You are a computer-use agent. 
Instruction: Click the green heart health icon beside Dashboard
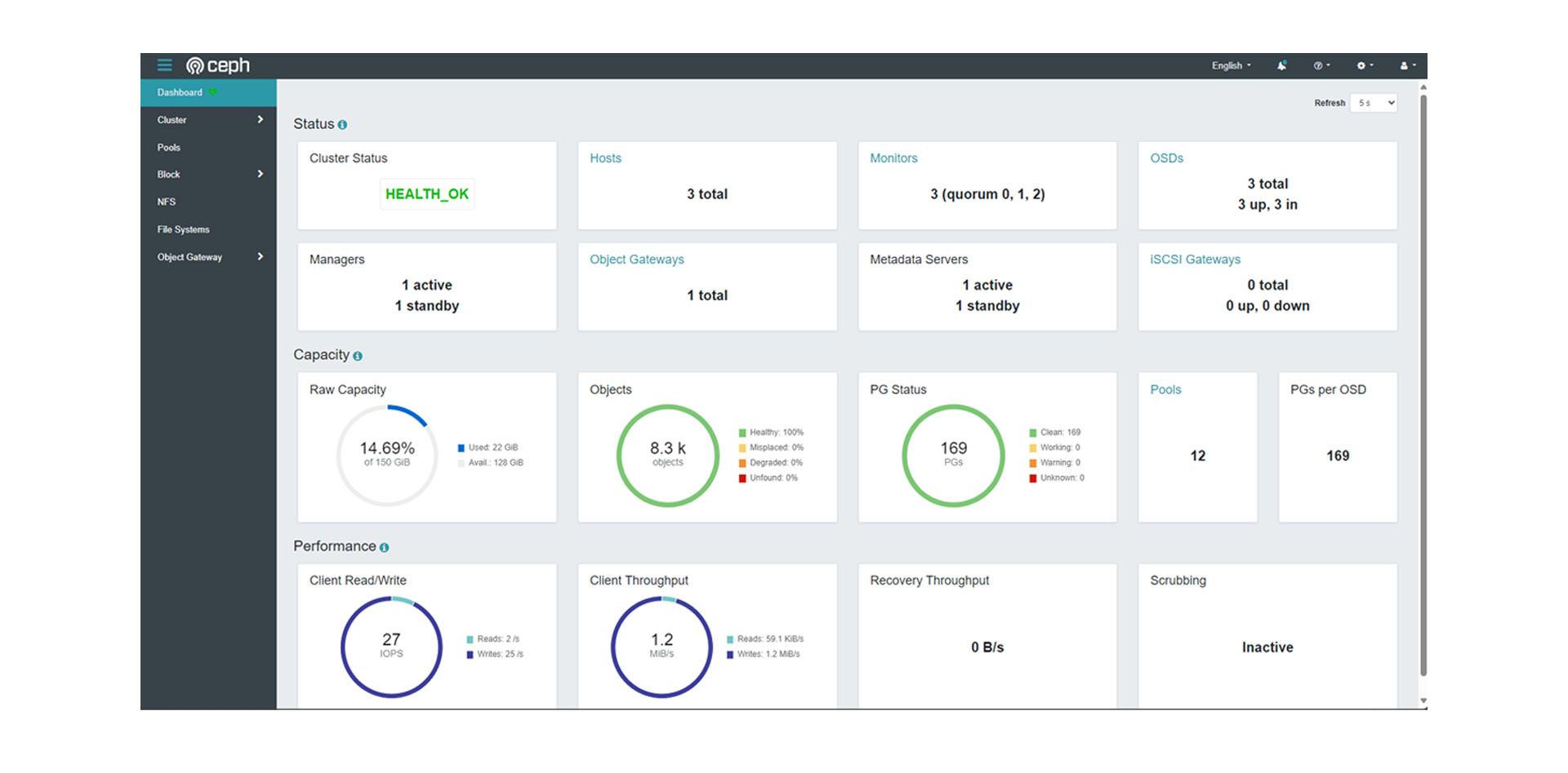tap(212, 93)
